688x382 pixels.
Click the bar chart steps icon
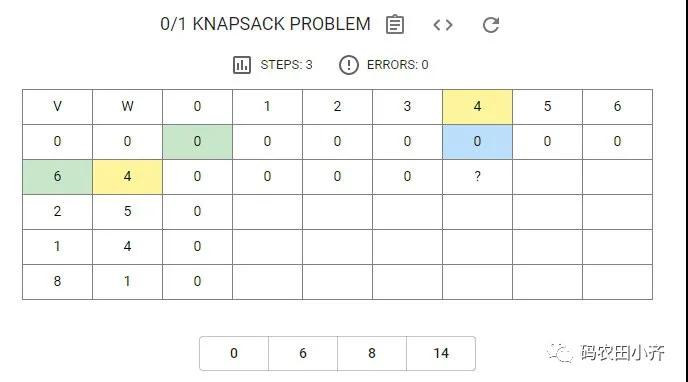point(242,65)
